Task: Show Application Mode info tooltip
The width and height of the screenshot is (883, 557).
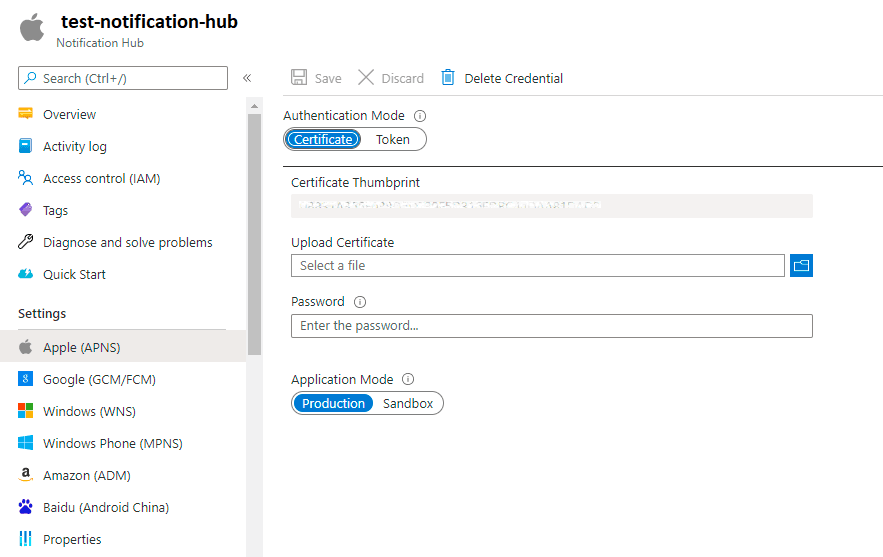Action: point(408,379)
